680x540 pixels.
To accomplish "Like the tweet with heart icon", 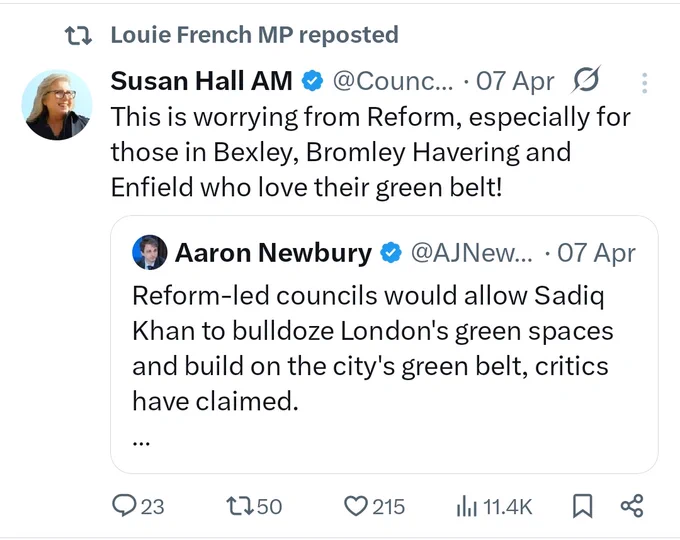I will click(x=356, y=506).
